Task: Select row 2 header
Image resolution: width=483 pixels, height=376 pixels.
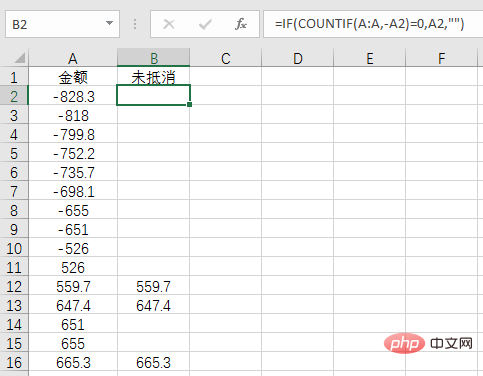Action: coord(14,96)
